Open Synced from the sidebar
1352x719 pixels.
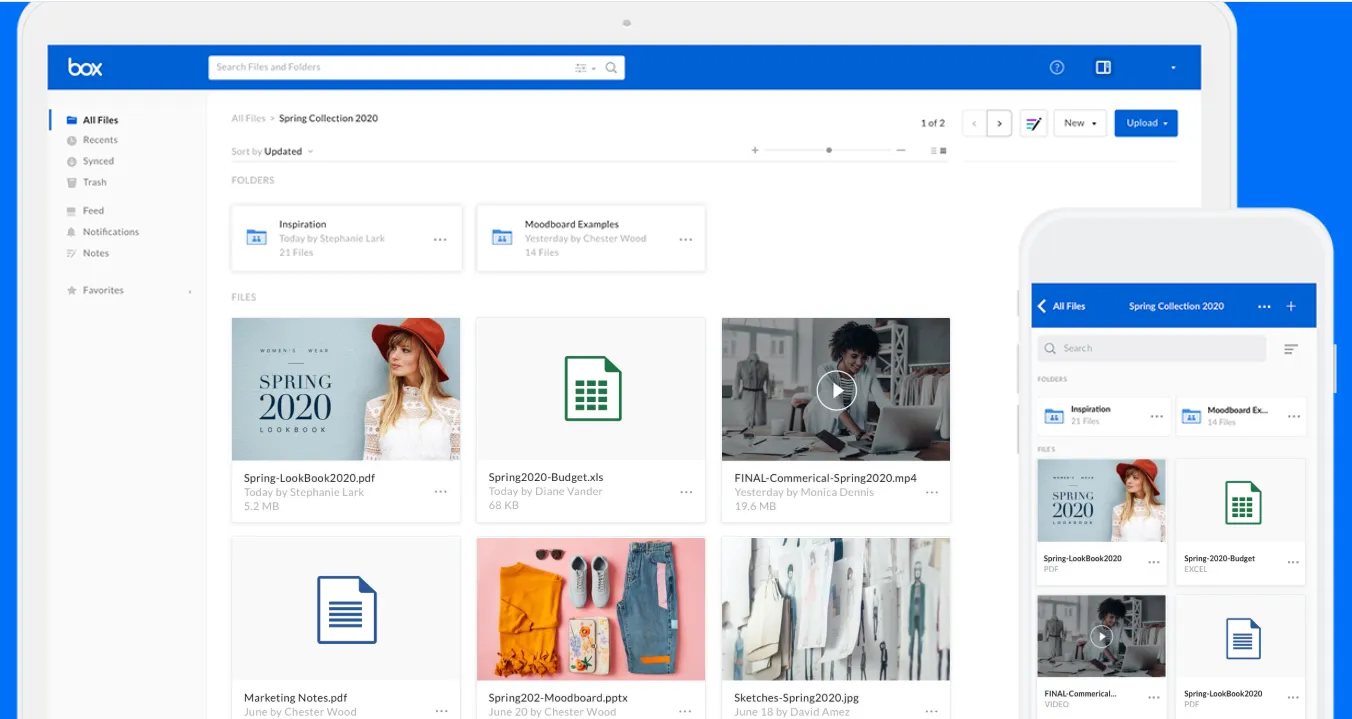click(97, 160)
